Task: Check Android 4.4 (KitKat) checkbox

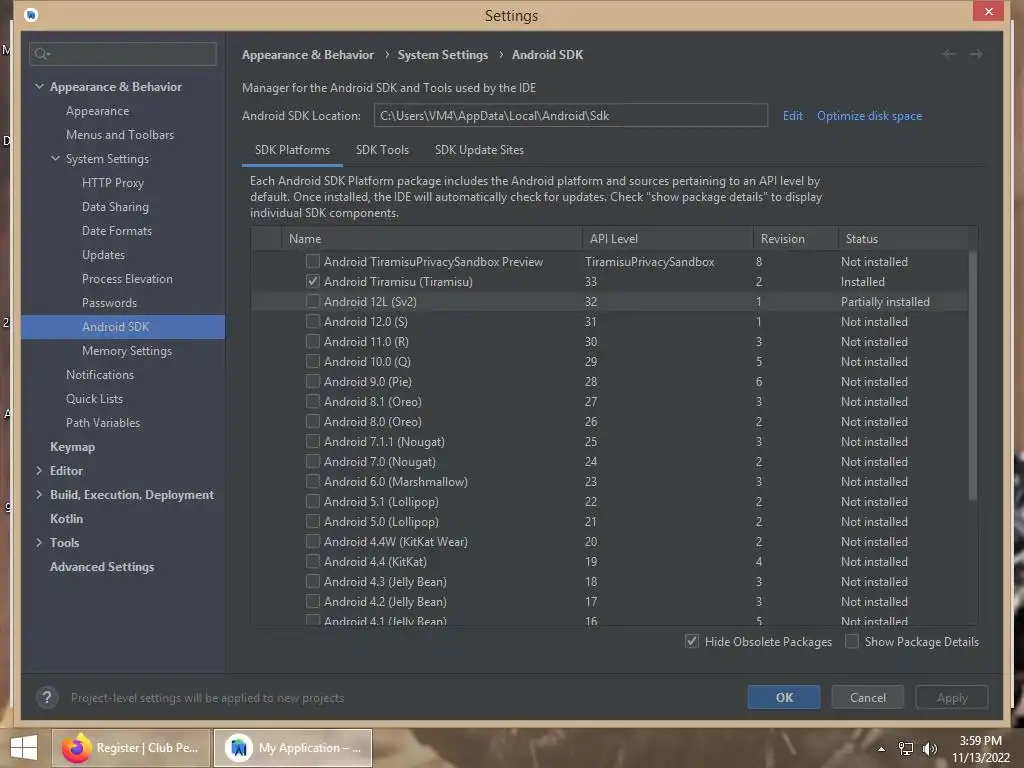Action: [x=313, y=561]
